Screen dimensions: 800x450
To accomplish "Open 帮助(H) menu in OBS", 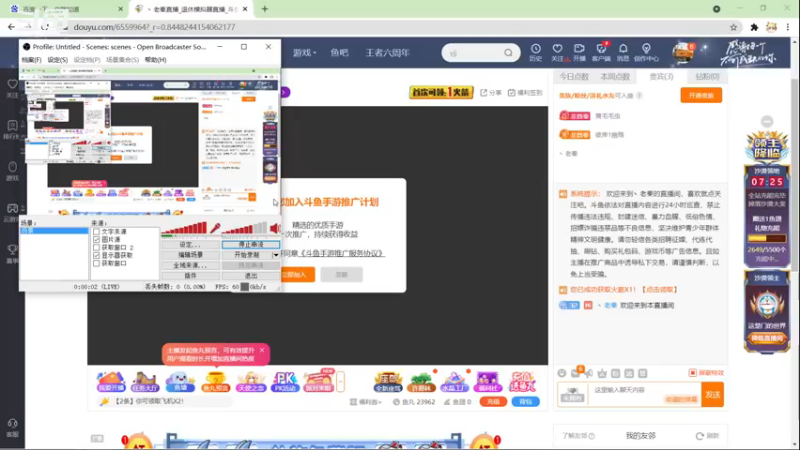I will coord(156,60).
